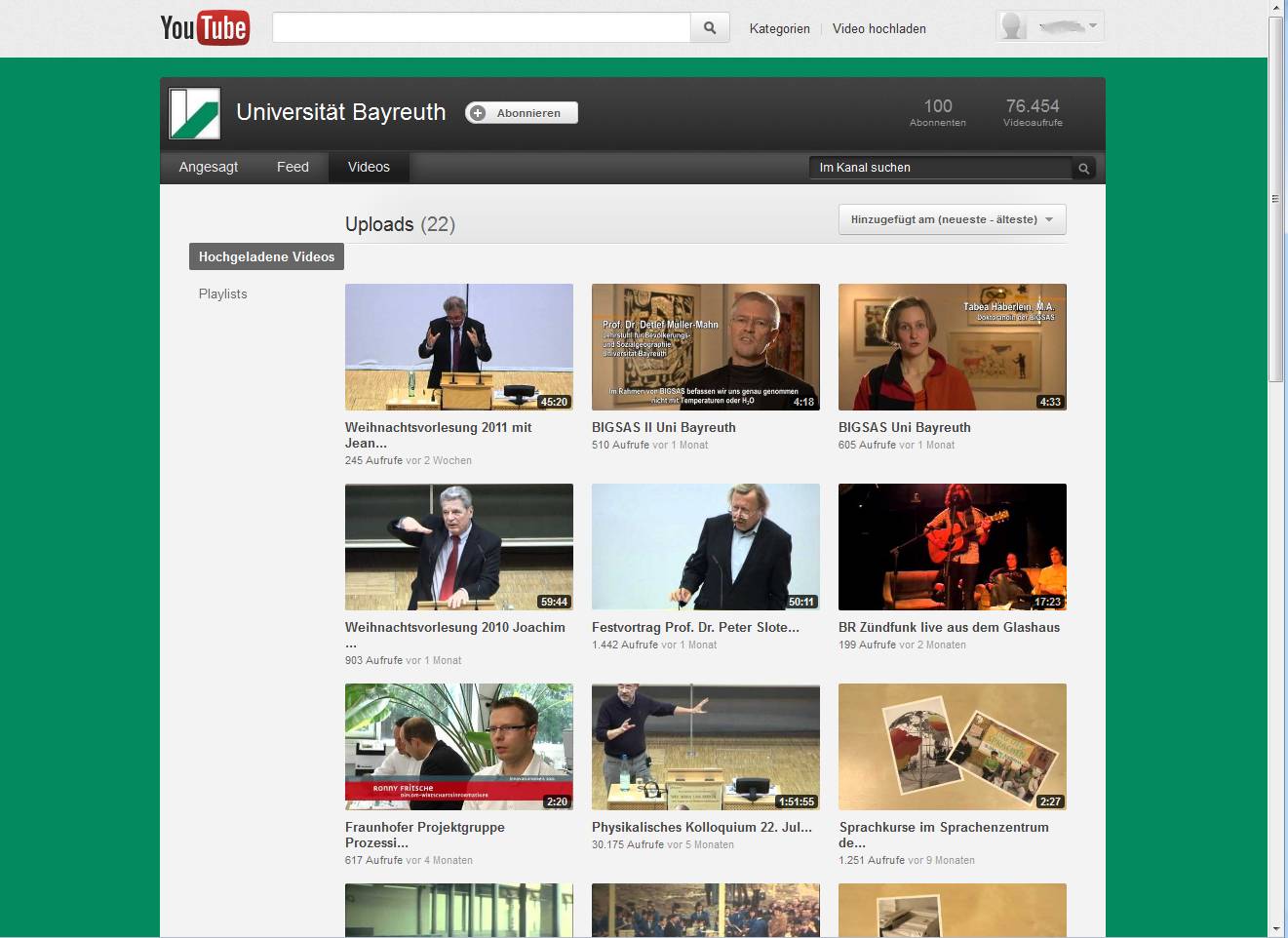Click Video hochladen link
The width and height of the screenshot is (1288, 938).
click(x=878, y=28)
